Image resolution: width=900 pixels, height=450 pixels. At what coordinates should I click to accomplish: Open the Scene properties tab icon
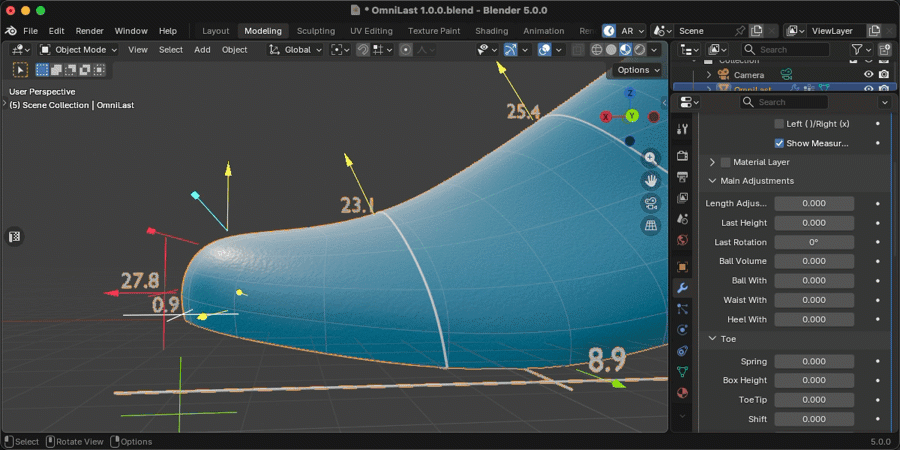coord(682,219)
